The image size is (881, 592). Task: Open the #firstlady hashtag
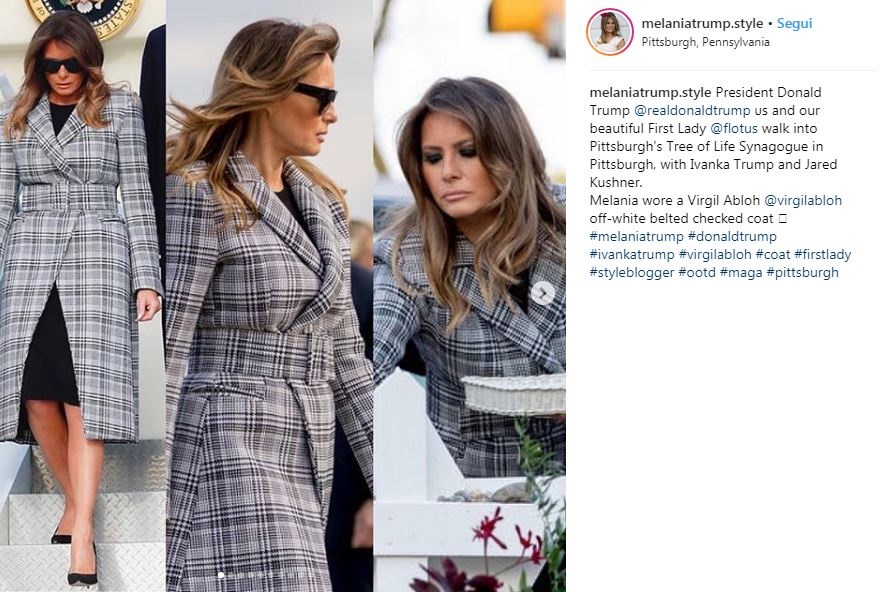[823, 254]
